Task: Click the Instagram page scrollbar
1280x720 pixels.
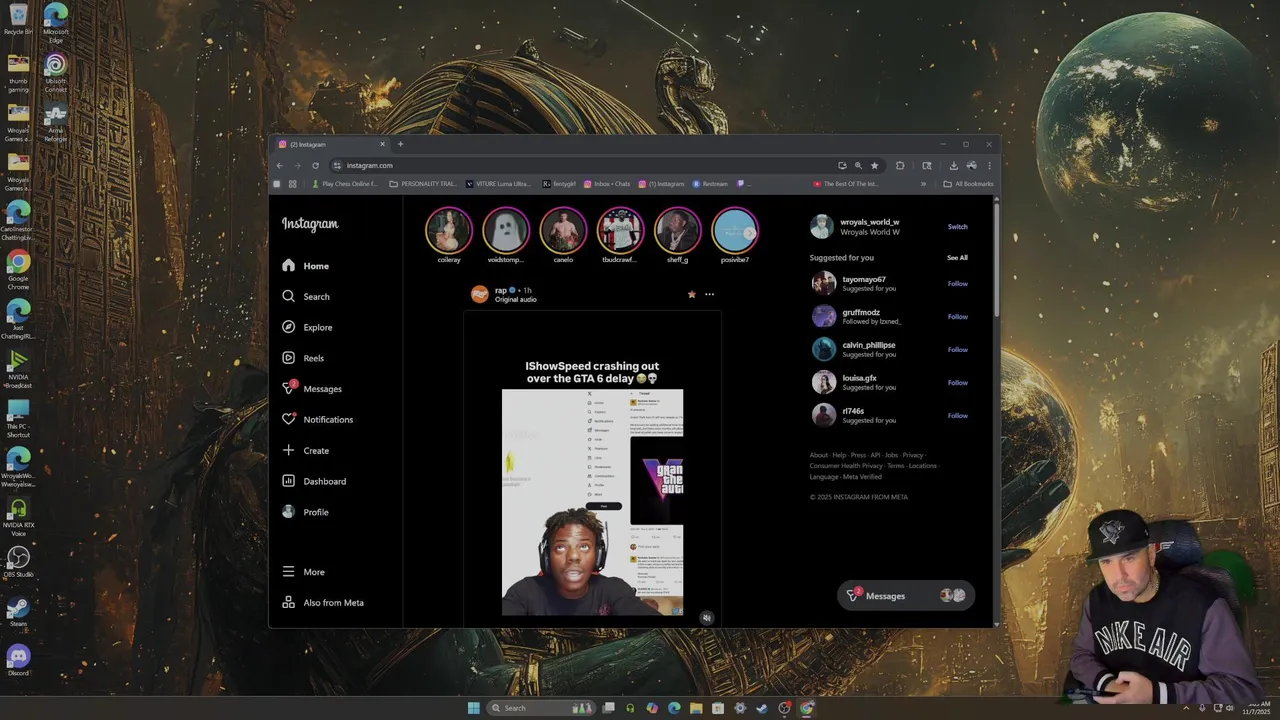Action: point(996,260)
